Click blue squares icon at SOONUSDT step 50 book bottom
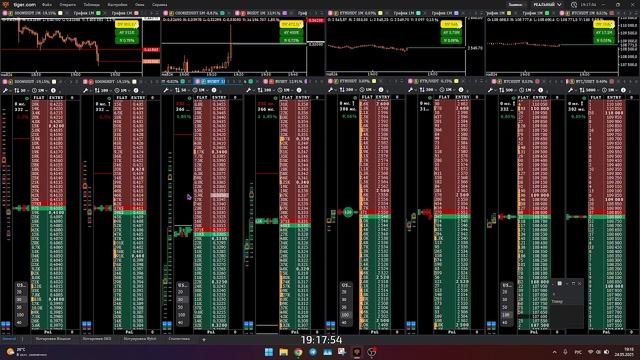This screenshot has height=360, width=640. point(6,325)
